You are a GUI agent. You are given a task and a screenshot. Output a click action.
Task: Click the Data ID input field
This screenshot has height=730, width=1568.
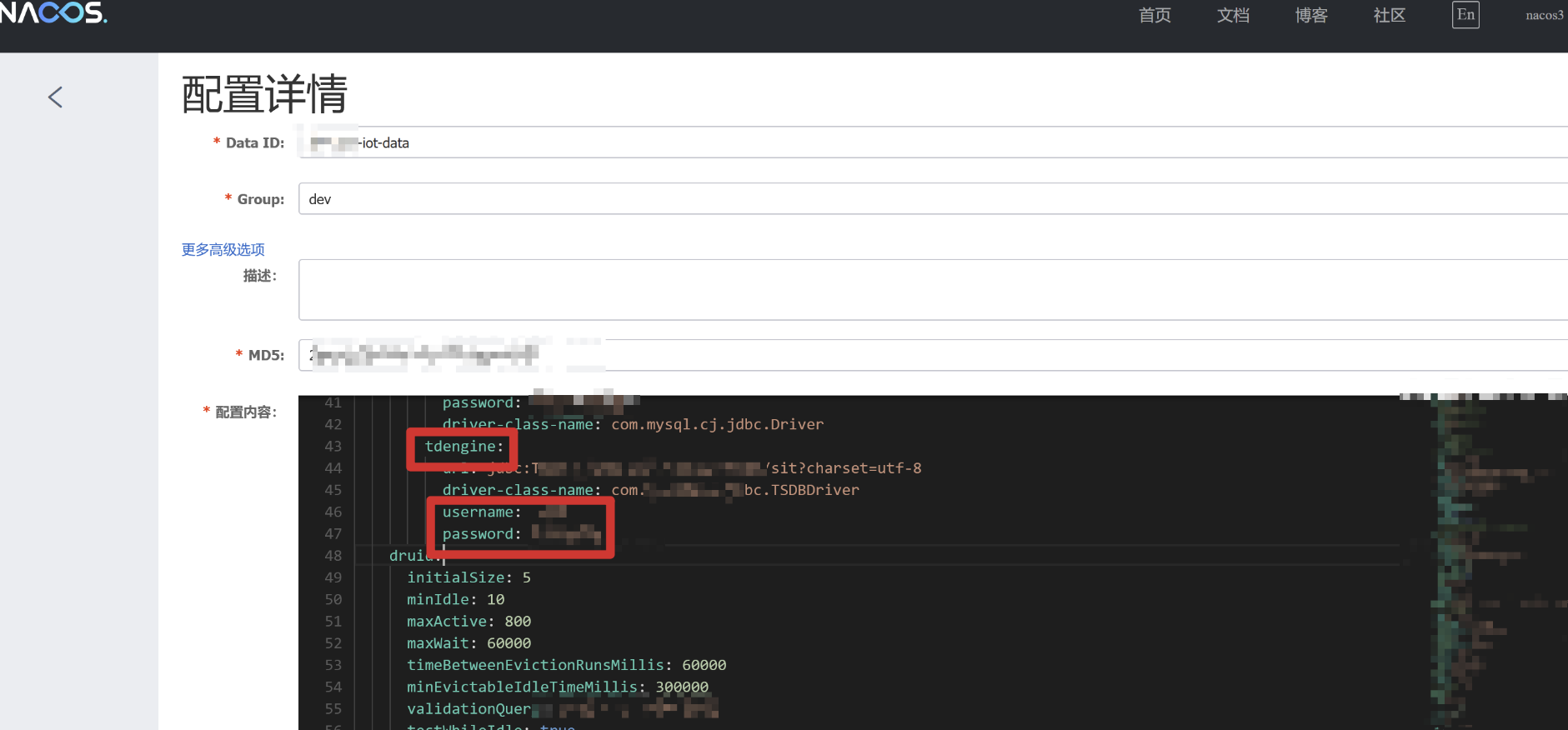[x=933, y=142]
